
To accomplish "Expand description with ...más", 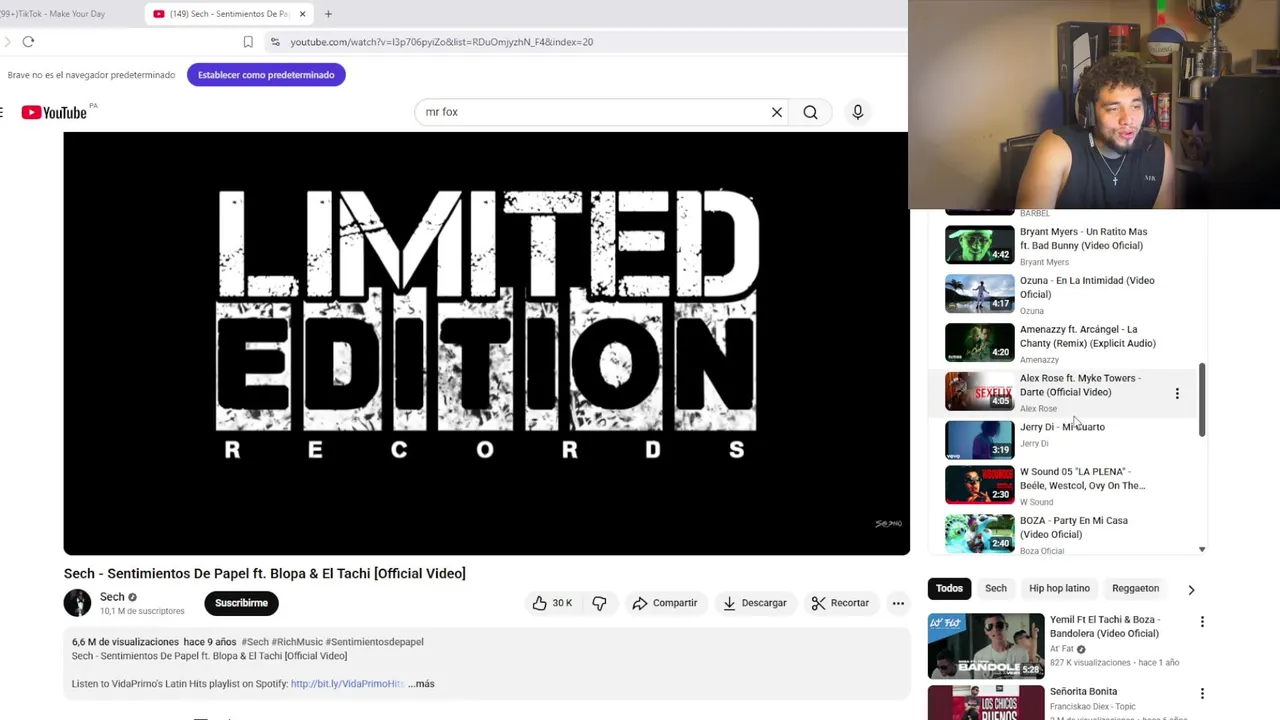I will pyautogui.click(x=421, y=684).
